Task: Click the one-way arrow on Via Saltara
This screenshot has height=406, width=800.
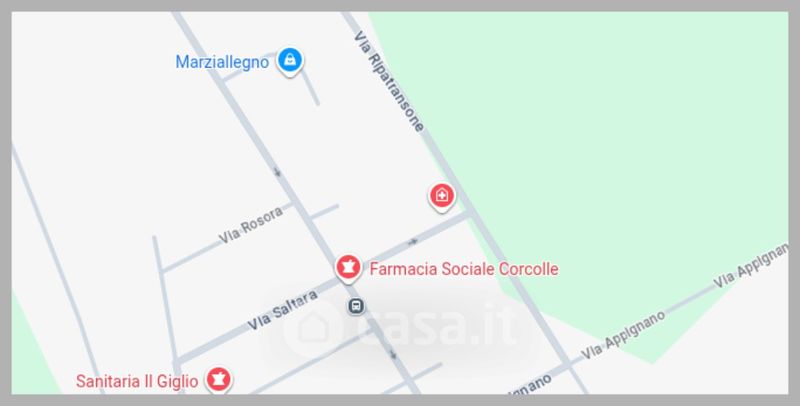Action: [x=413, y=241]
